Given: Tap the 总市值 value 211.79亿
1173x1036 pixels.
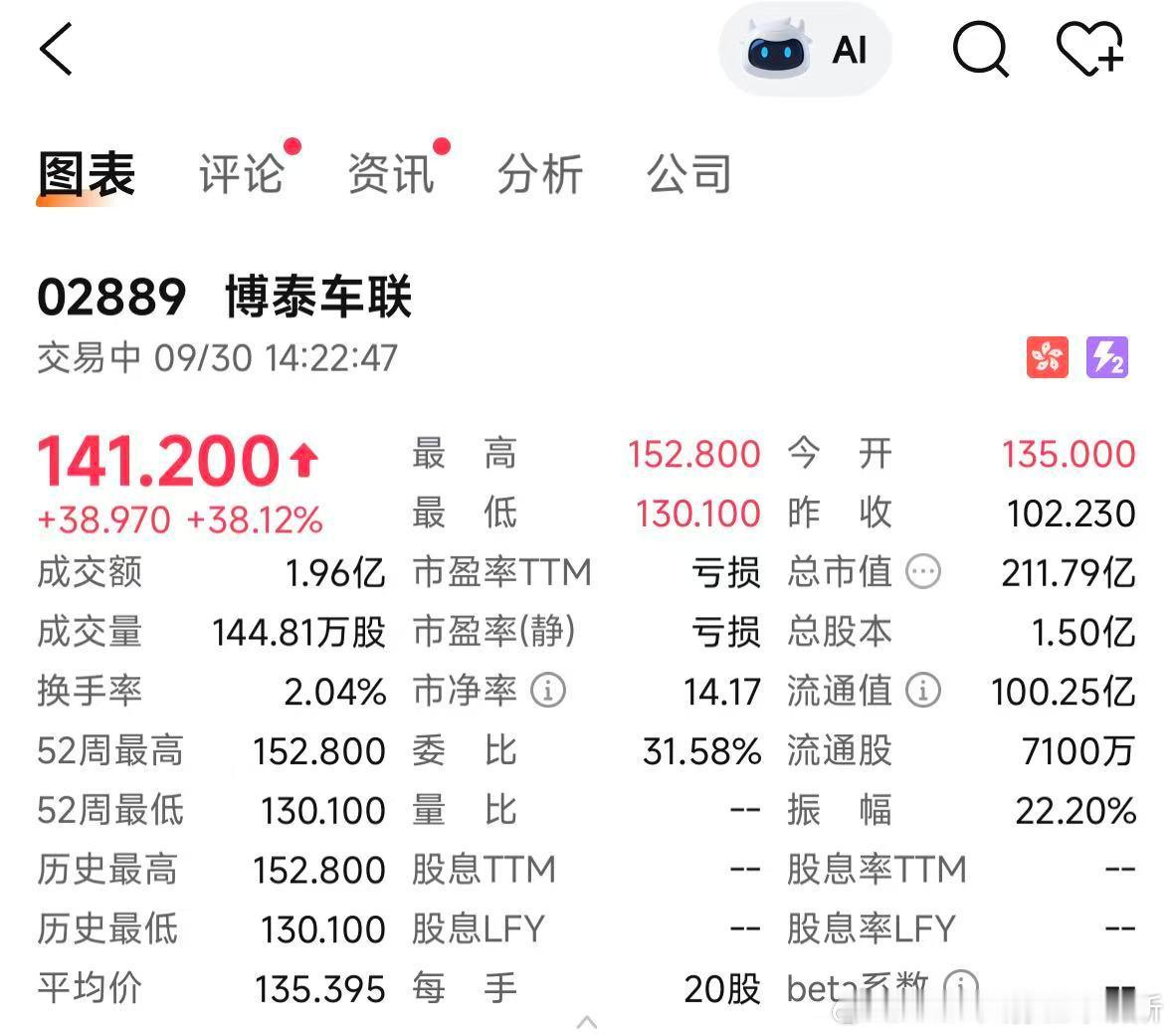Looking at the screenshot, I should point(1069,573).
